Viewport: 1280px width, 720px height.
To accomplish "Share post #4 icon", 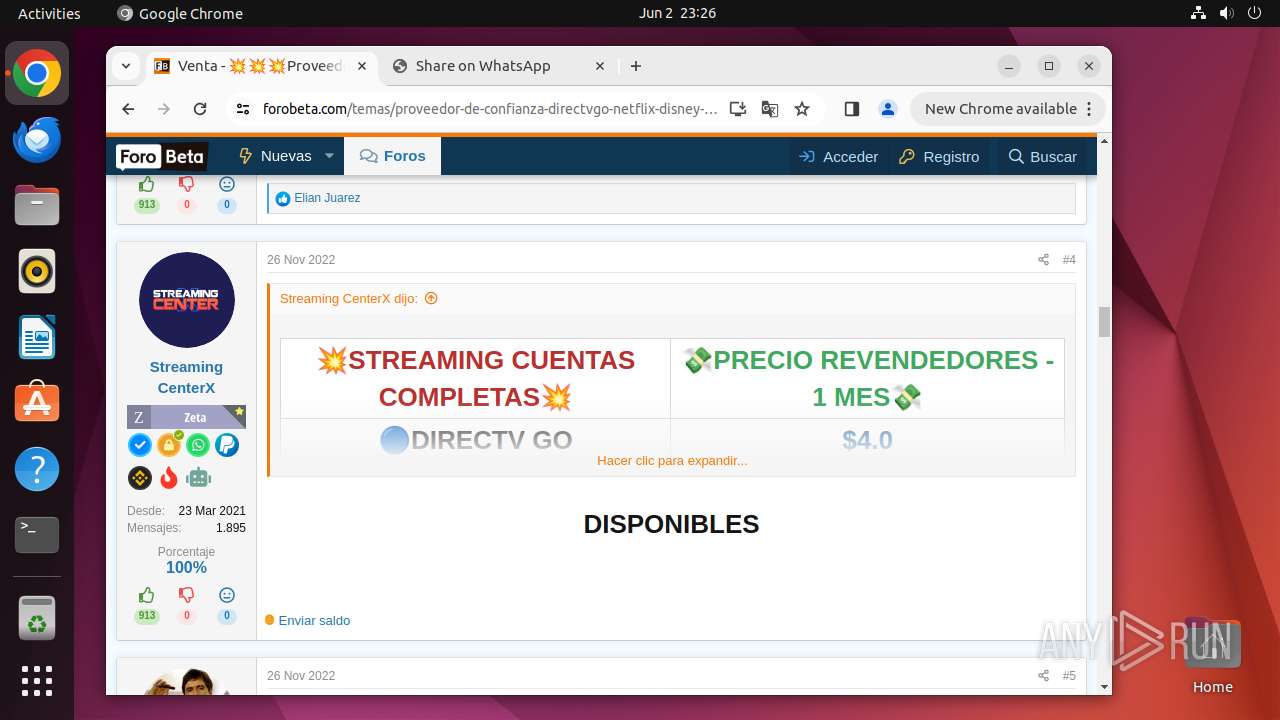I will coord(1043,260).
